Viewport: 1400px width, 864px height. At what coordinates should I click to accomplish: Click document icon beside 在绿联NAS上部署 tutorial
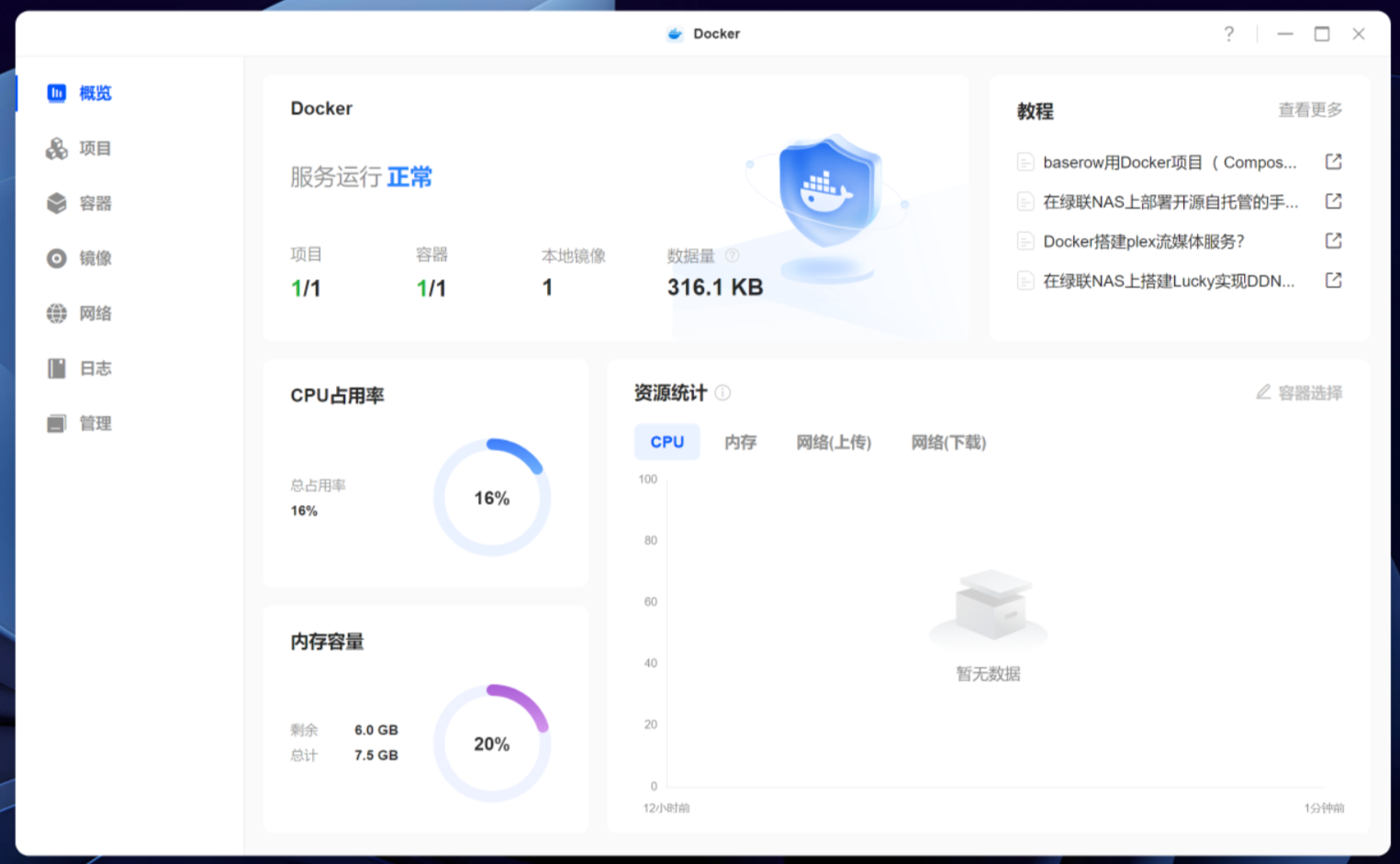pyautogui.click(x=1025, y=202)
